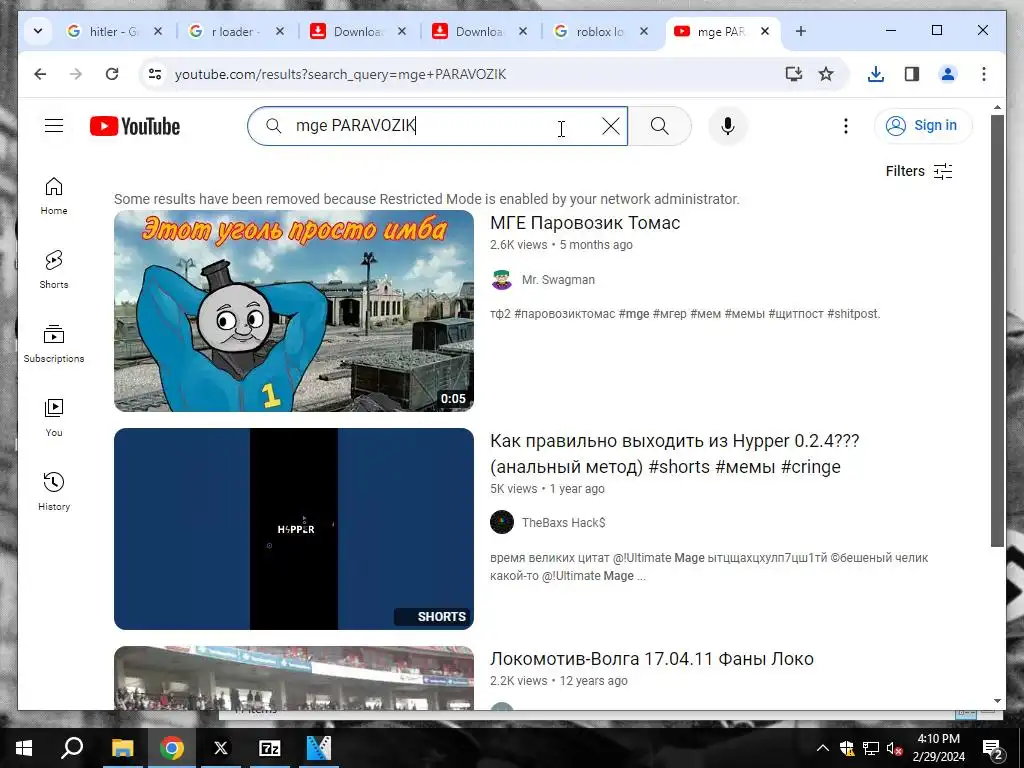Viewport: 1024px width, 768px height.
Task: Open the notification center
Action: click(991, 749)
